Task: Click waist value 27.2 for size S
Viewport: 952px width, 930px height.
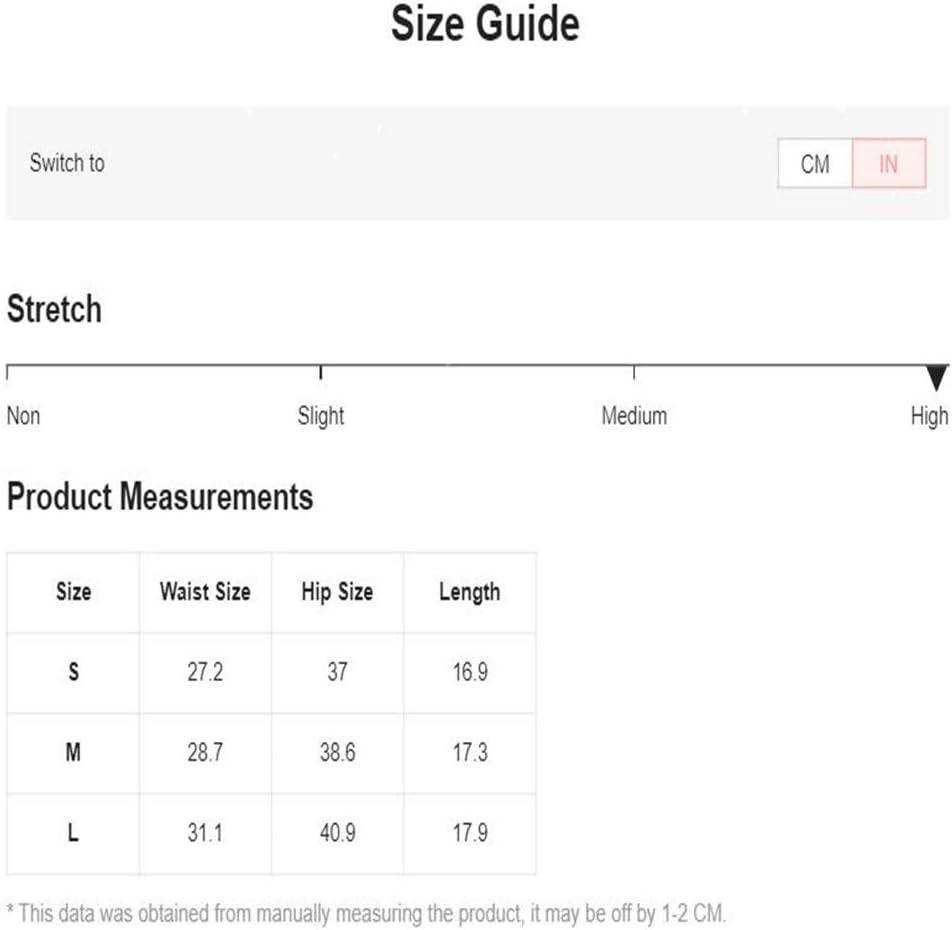Action: pyautogui.click(x=205, y=672)
